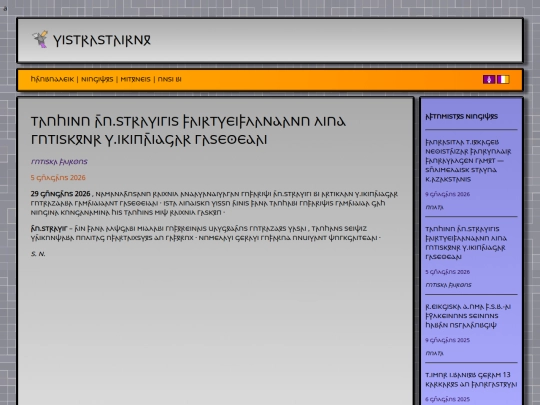Open the sidebar headline mentioning F.S.B.

[x=468, y=316]
